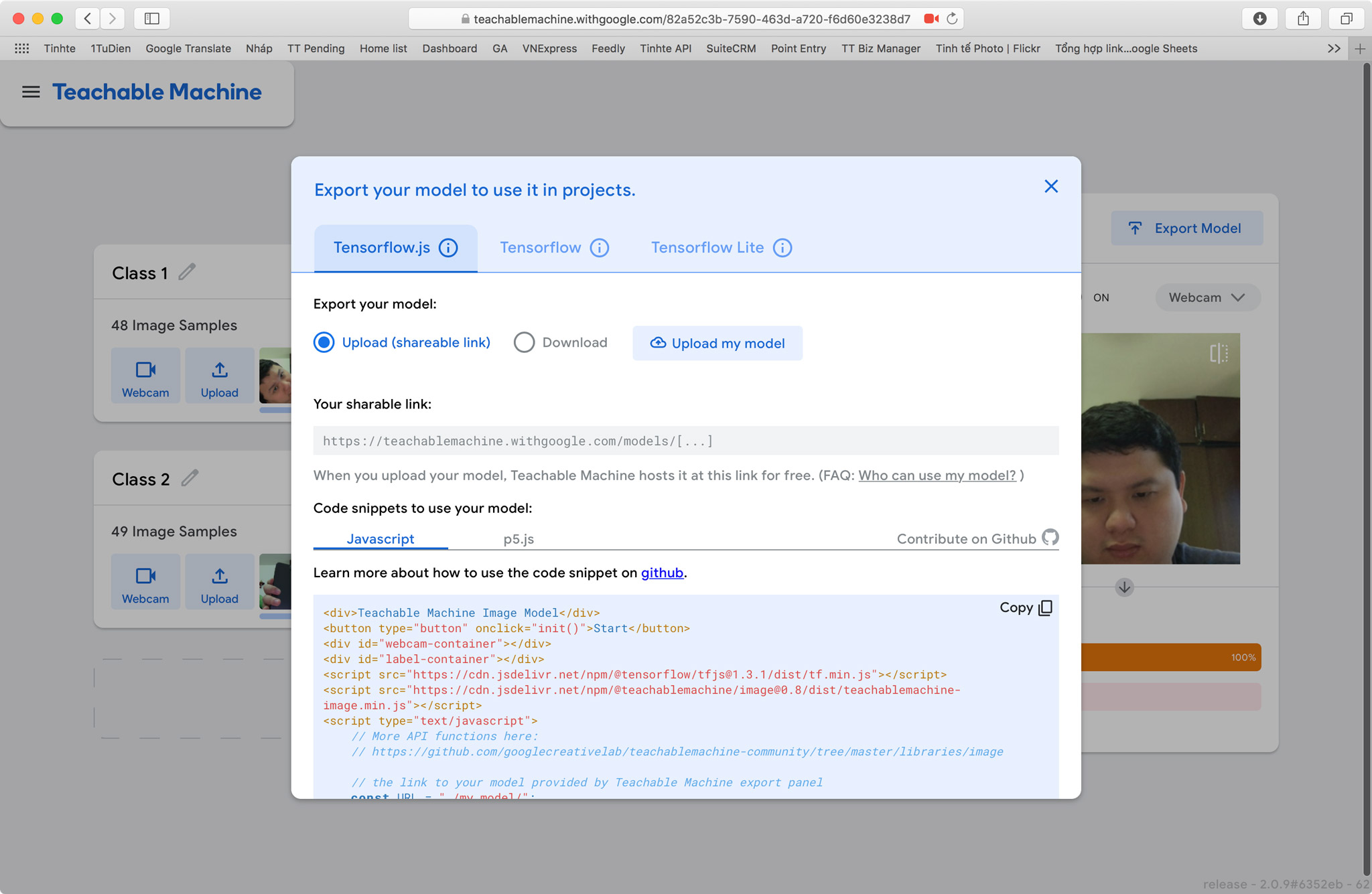Copy the code snippet
The height and width of the screenshot is (894, 1372).
pos(1026,608)
